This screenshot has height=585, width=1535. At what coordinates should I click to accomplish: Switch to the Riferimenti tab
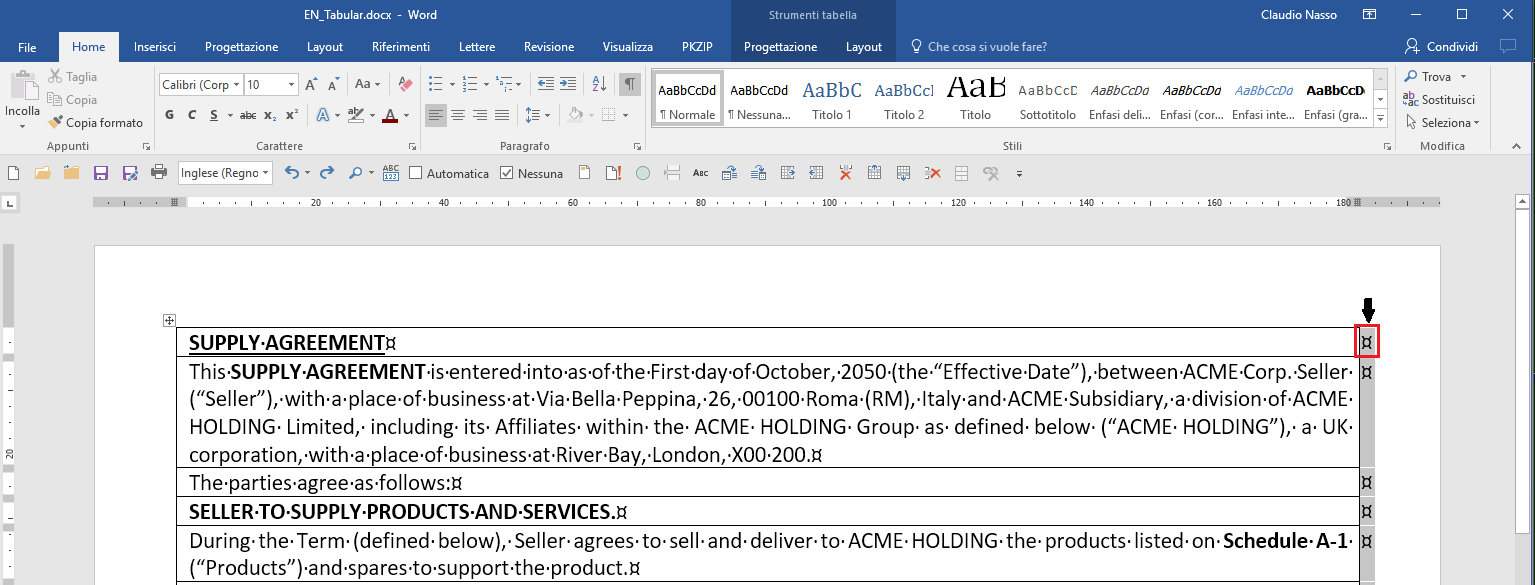tap(401, 47)
